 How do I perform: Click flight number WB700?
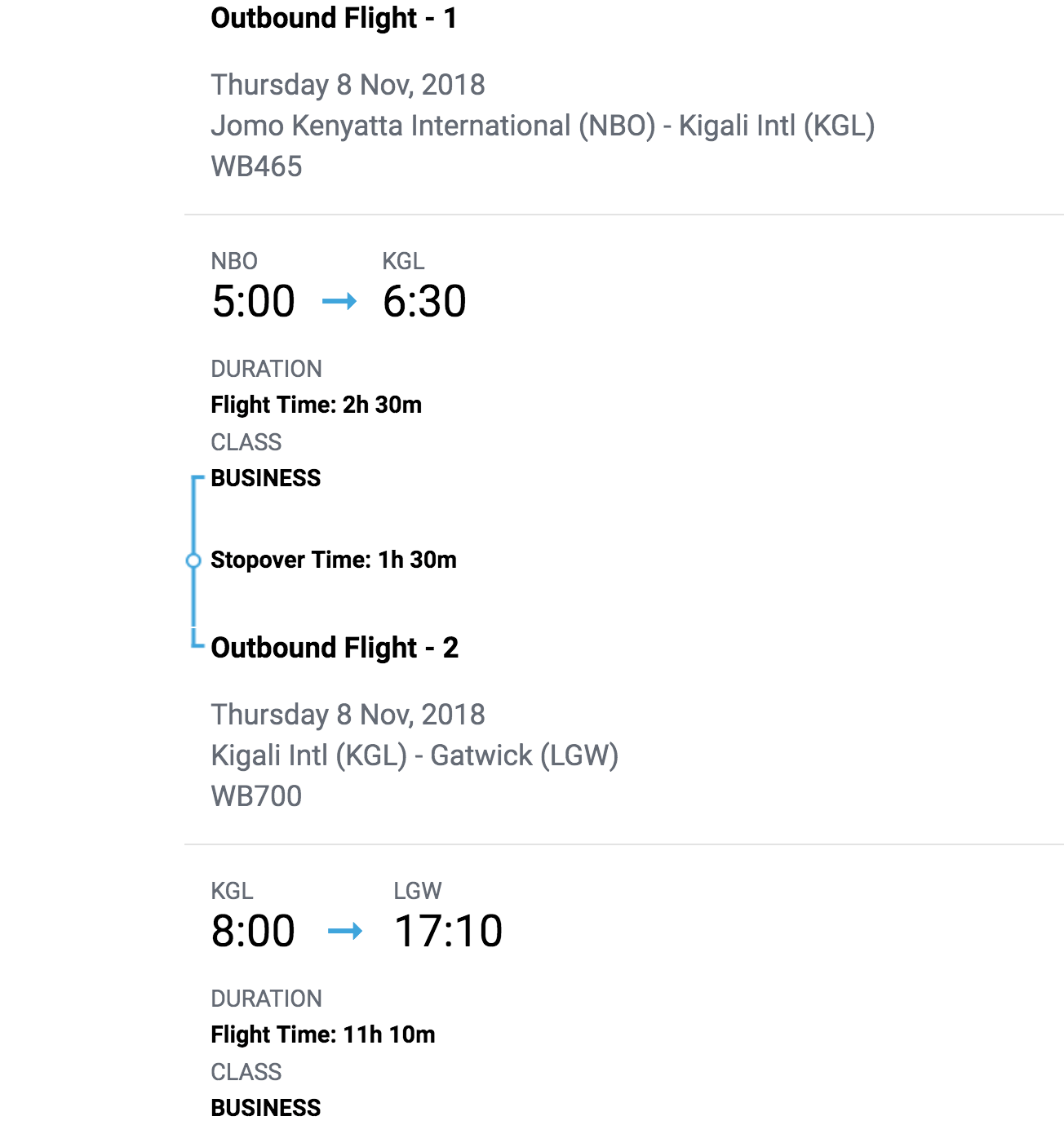click(256, 796)
